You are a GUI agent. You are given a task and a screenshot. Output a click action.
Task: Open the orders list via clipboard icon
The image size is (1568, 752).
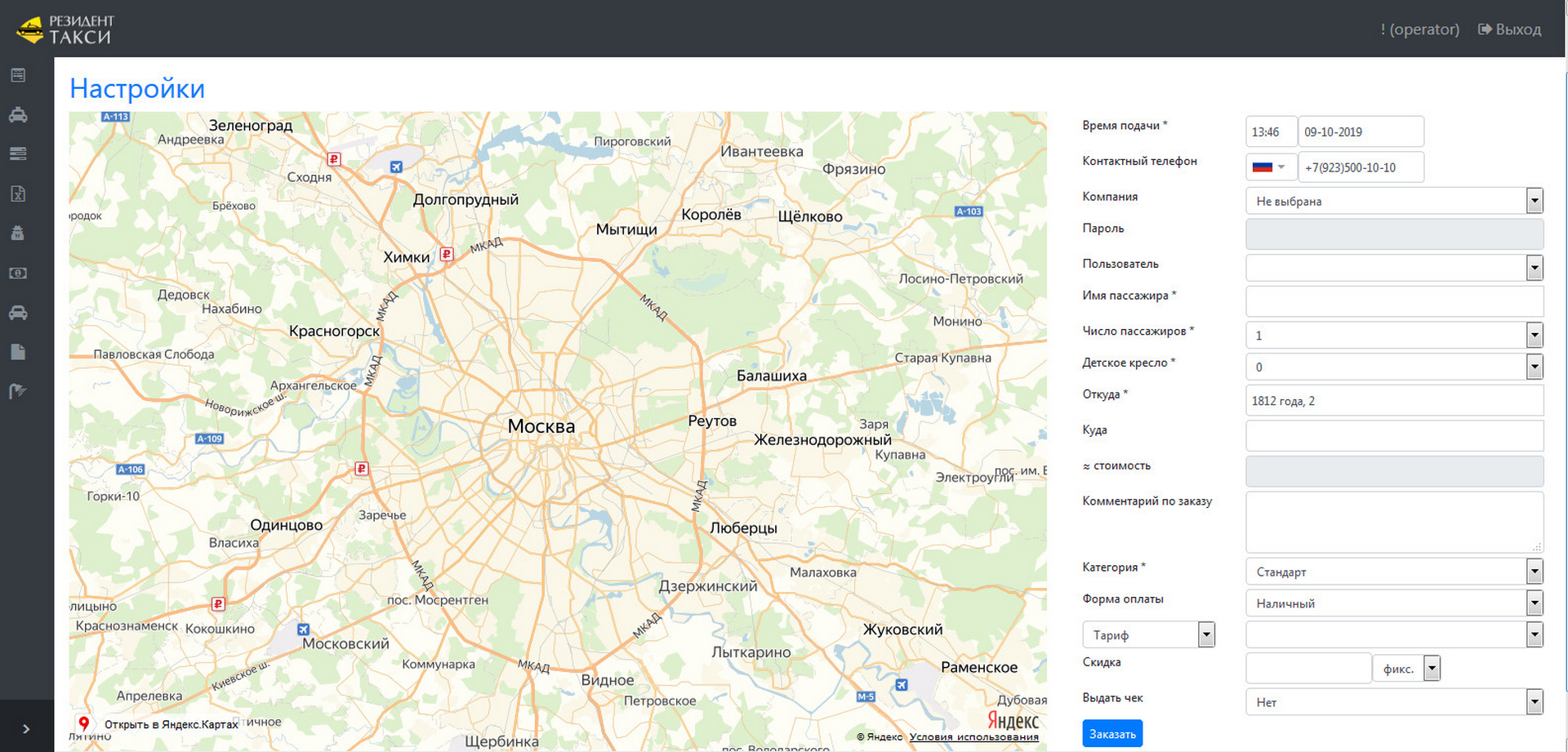[18, 74]
